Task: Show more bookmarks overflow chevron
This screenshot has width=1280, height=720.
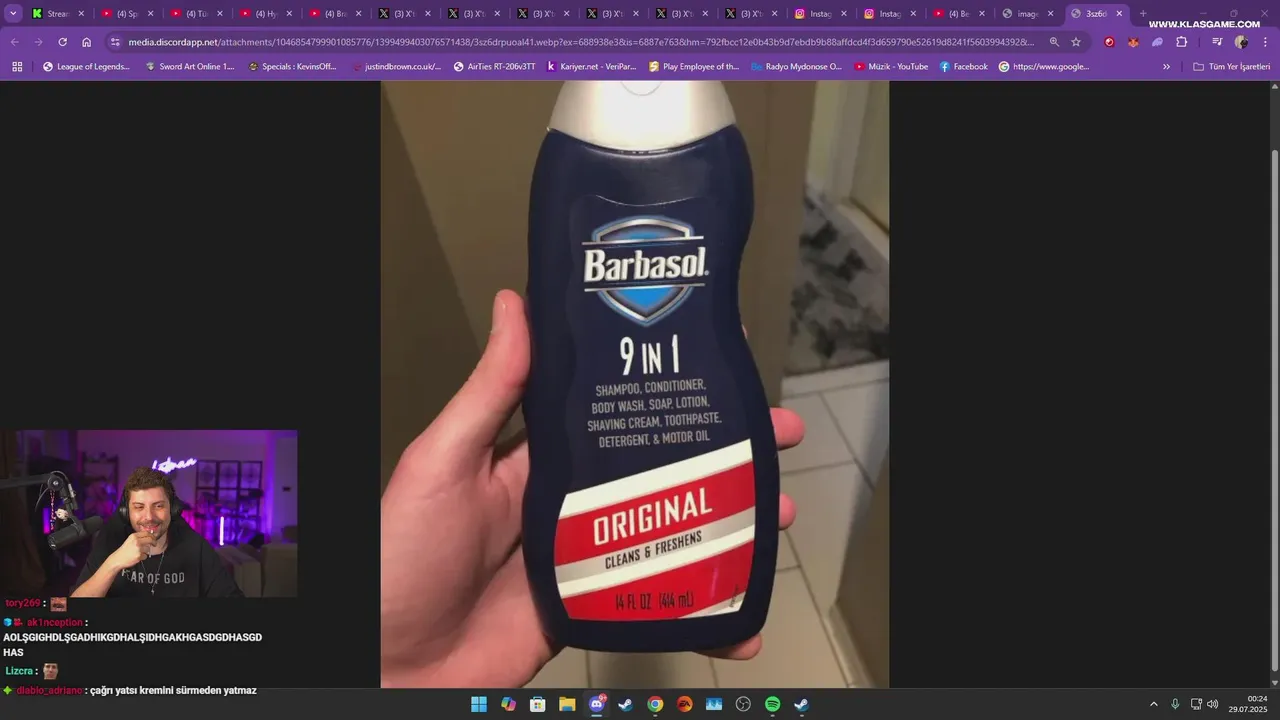Action: (1166, 67)
